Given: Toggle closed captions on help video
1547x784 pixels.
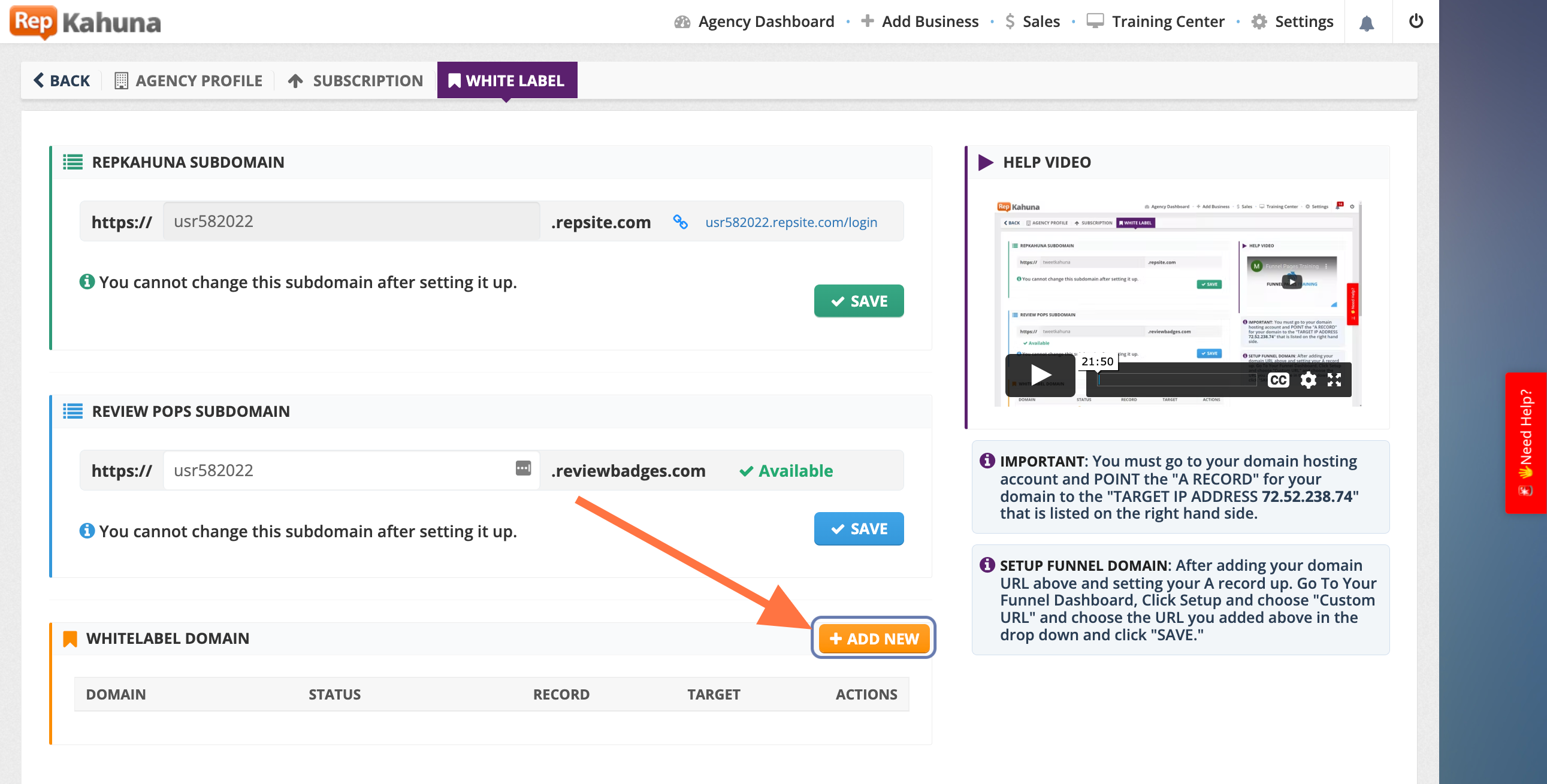Looking at the screenshot, I should [1278, 380].
